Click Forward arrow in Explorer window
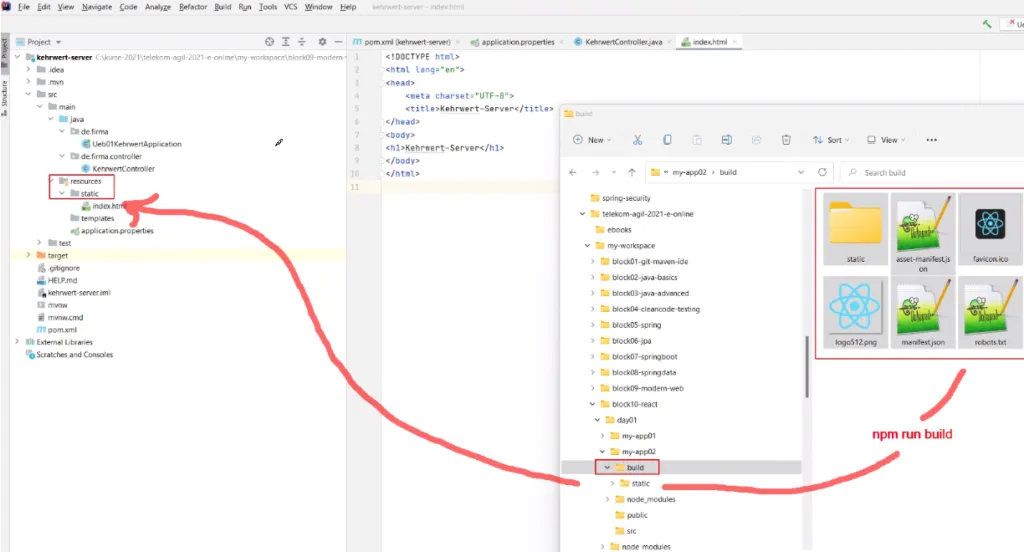This screenshot has width=1024, height=552. click(x=595, y=172)
